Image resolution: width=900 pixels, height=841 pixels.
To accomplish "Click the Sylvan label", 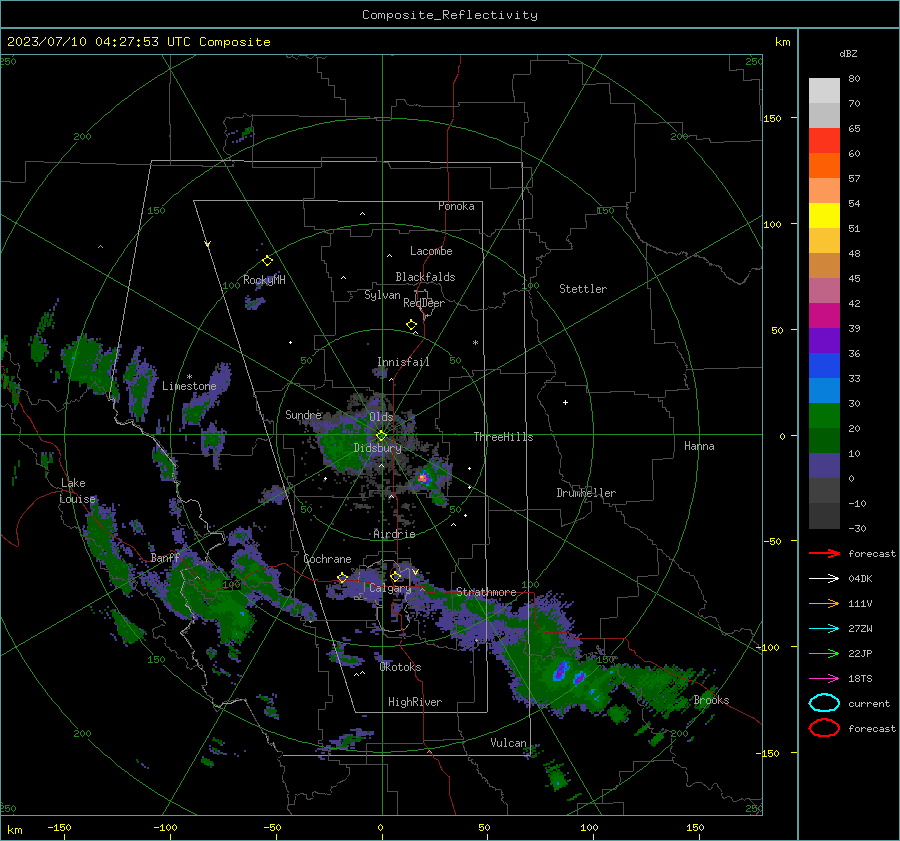I will click(382, 295).
